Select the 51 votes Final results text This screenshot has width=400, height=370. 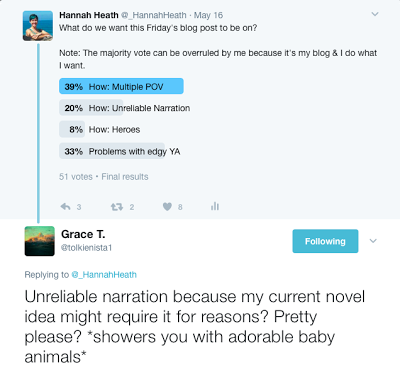pyautogui.click(x=104, y=177)
